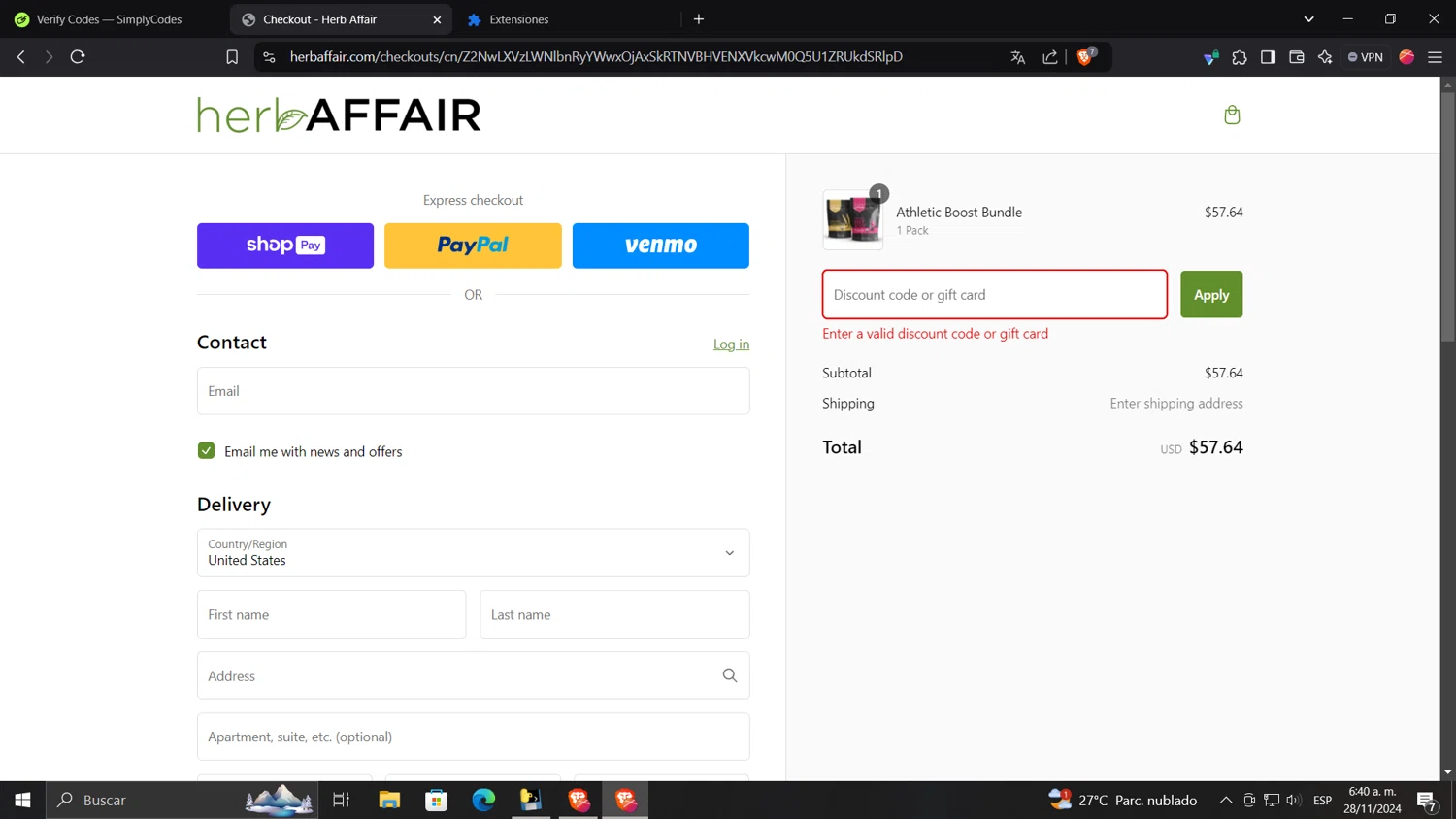
Task: Click the Apartment, suite field
Action: pos(474,737)
